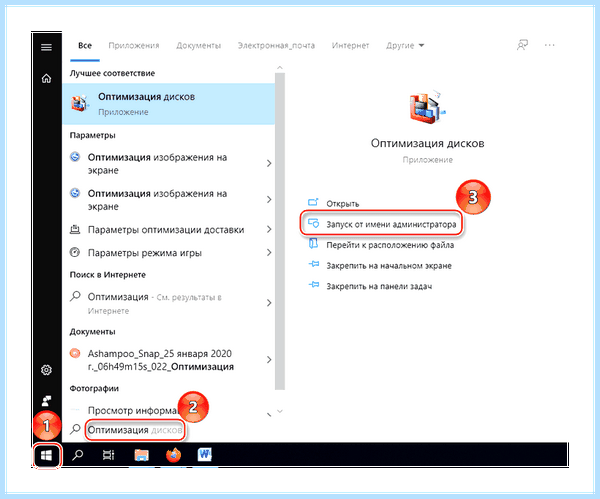Open Параметры оптимизации доставки result
This screenshot has width=600, height=499.
click(168, 230)
